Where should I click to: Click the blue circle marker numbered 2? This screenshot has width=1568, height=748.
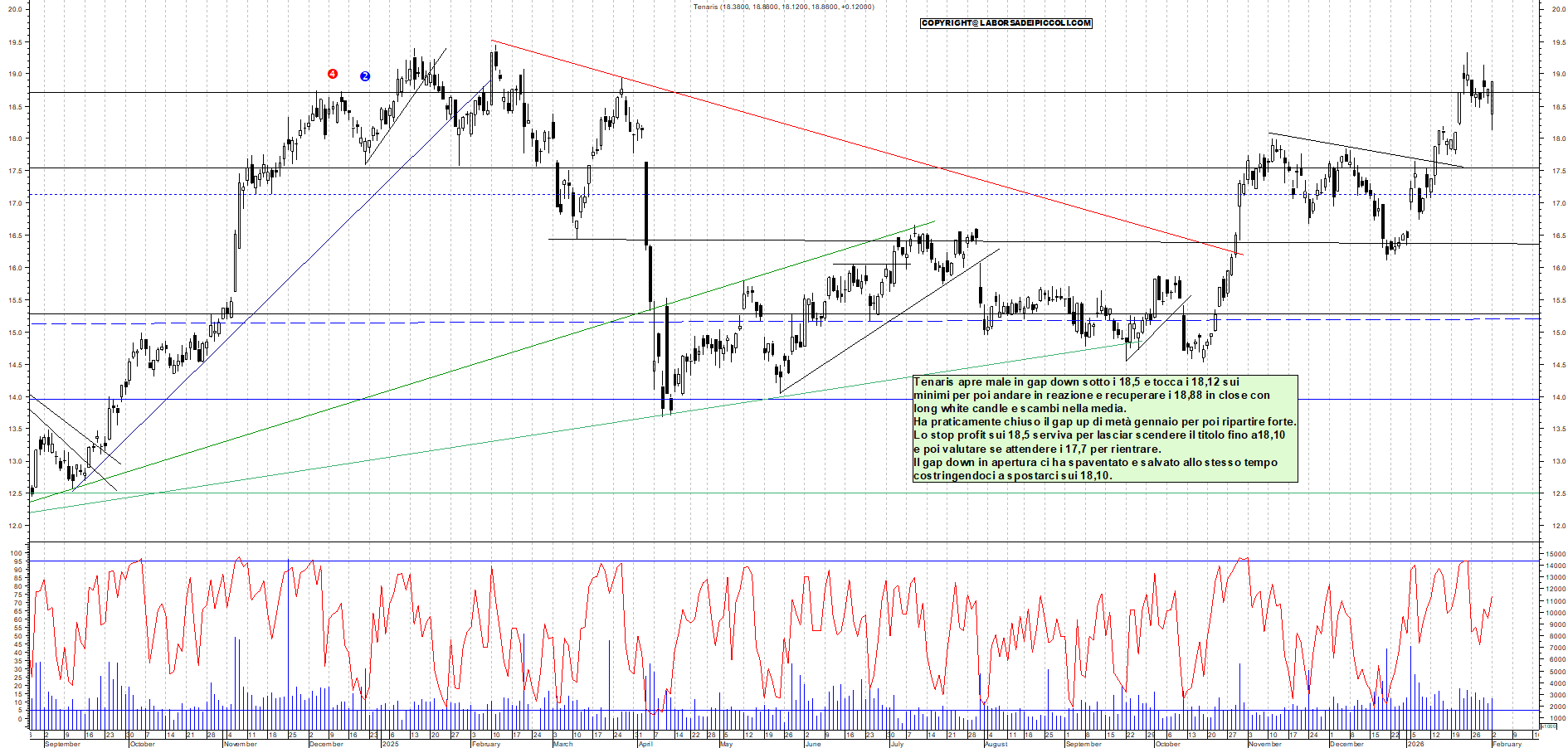(x=365, y=76)
